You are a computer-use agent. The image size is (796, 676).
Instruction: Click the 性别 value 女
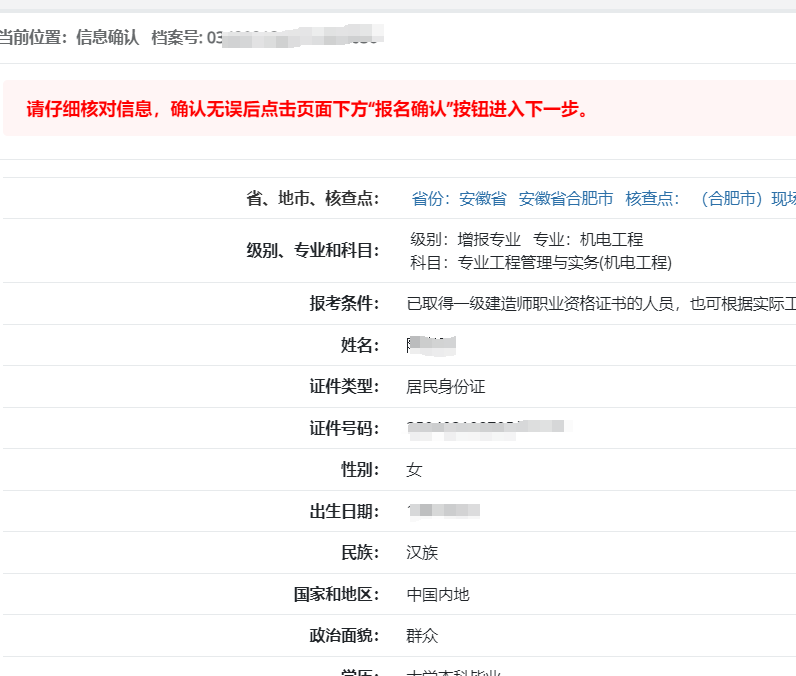(414, 470)
